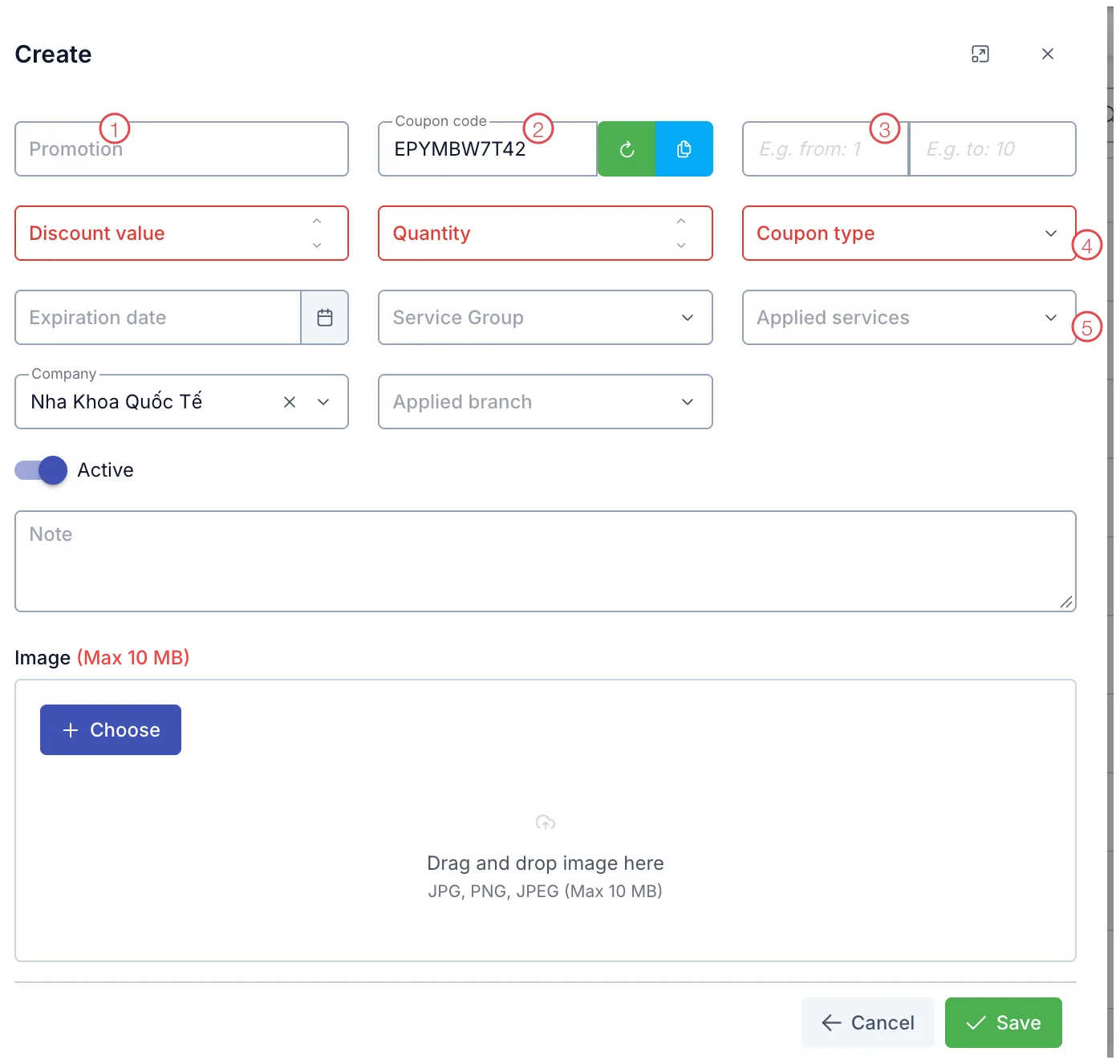Click the 'E.g. from: 1' range field
The image size is (1120, 1064).
(826, 149)
